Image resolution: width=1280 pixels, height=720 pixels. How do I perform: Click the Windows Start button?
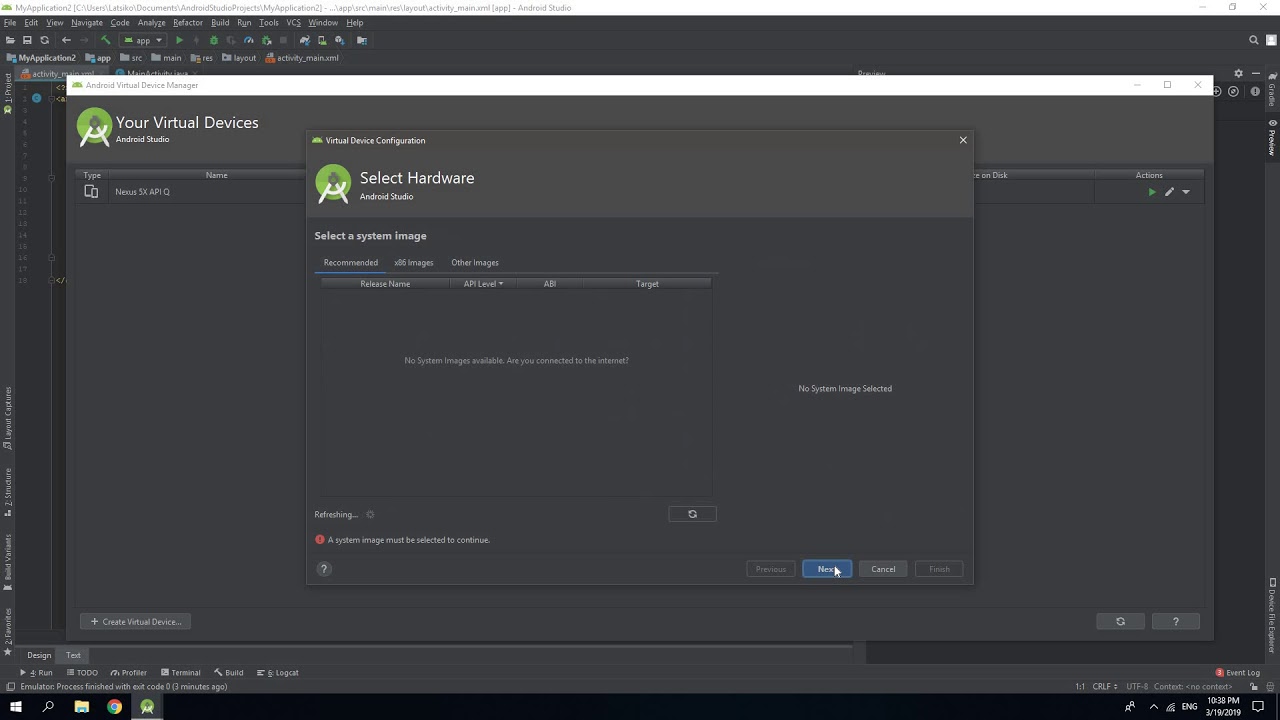(x=16, y=707)
